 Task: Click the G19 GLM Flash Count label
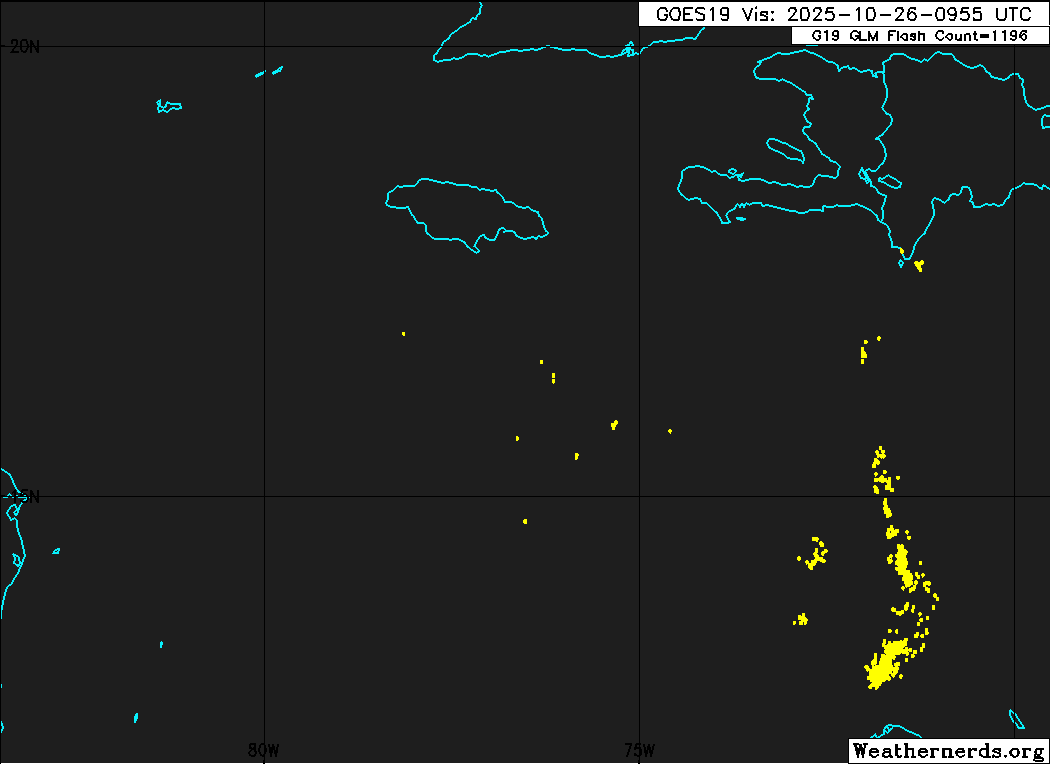[x=919, y=36]
